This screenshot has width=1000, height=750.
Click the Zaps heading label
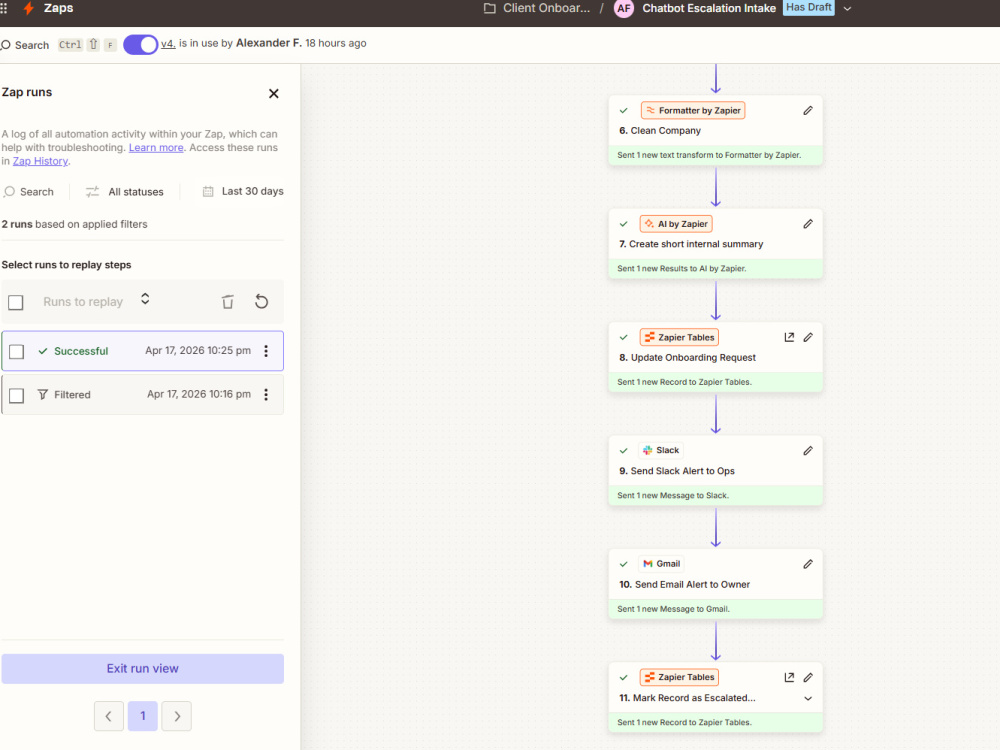(58, 8)
